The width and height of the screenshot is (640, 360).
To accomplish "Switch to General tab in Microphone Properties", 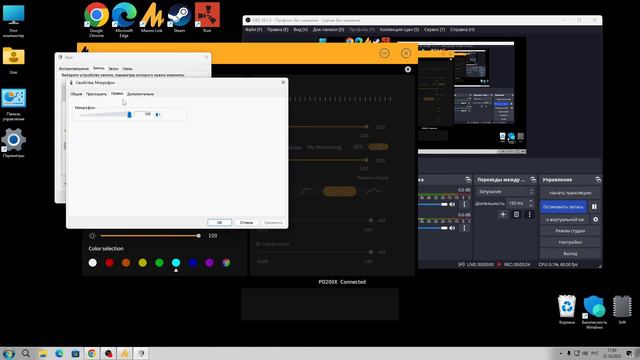I will coord(76,94).
